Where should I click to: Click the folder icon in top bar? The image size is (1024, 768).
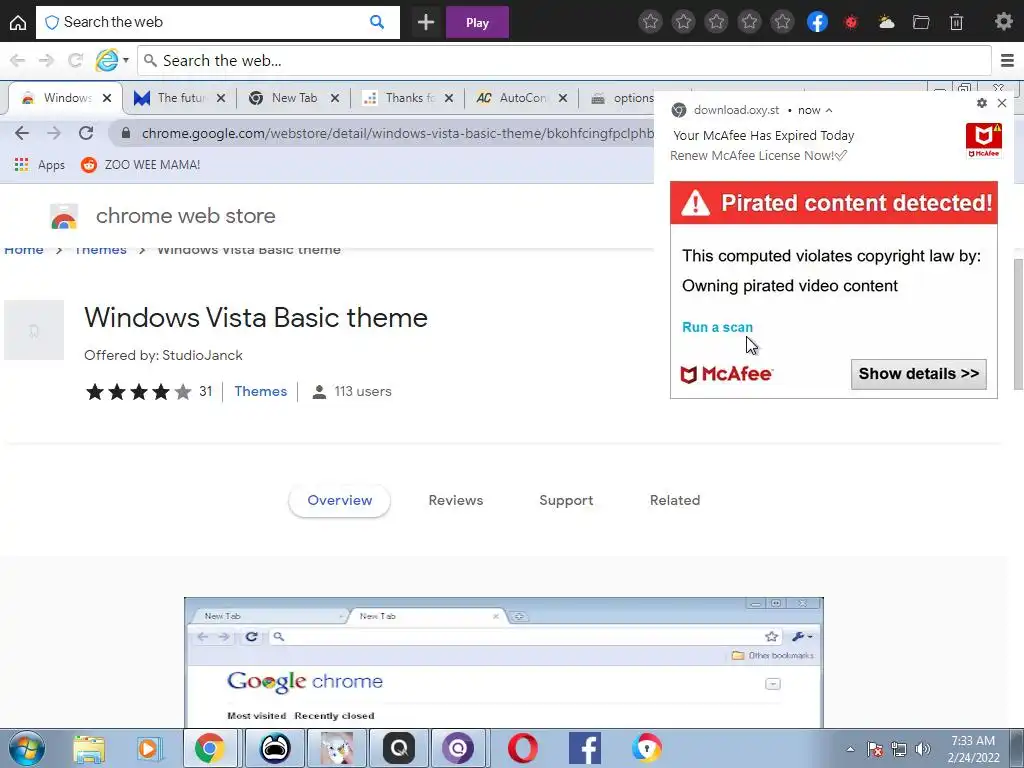point(921,22)
